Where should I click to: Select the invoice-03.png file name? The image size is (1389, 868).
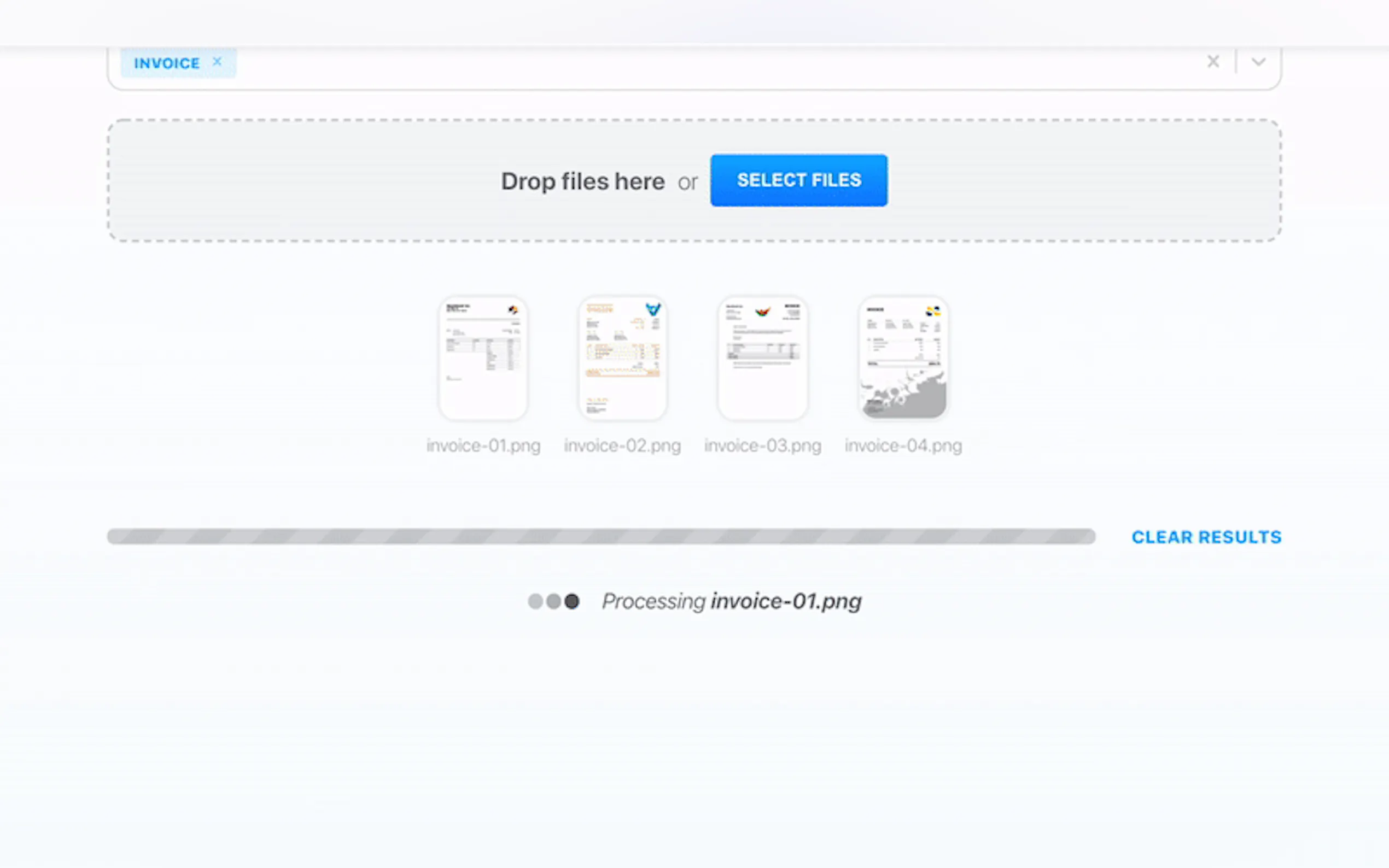click(762, 445)
